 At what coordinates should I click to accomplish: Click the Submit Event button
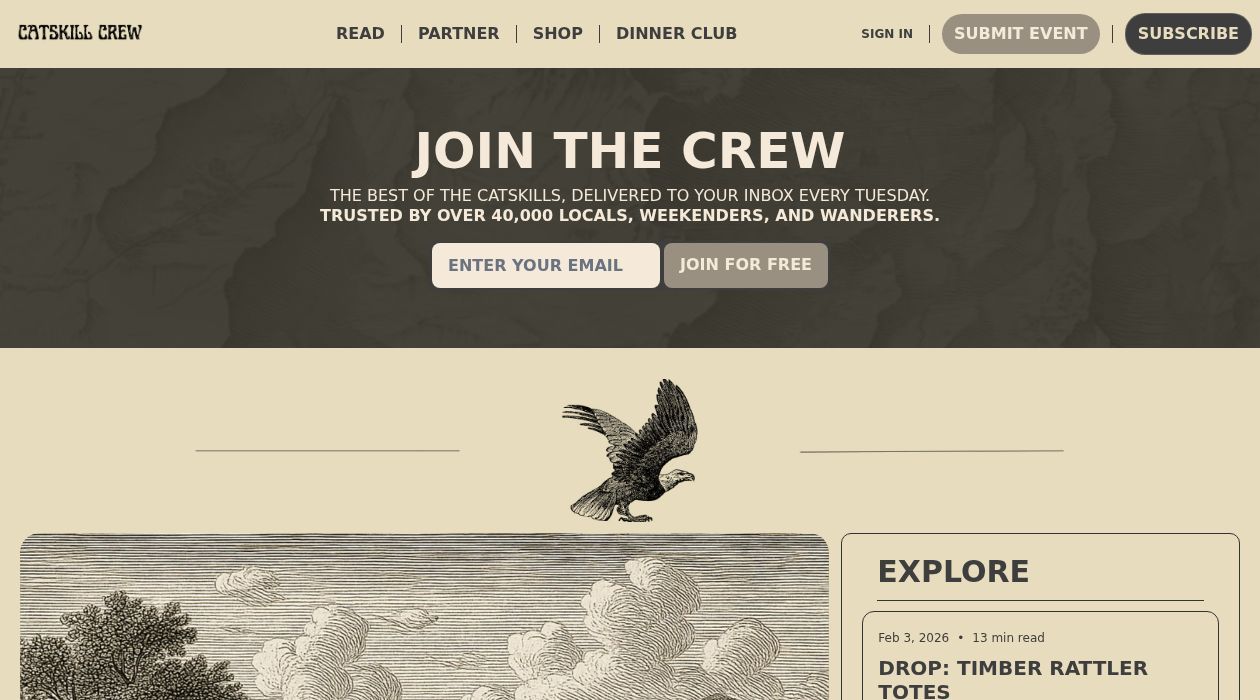point(1021,34)
